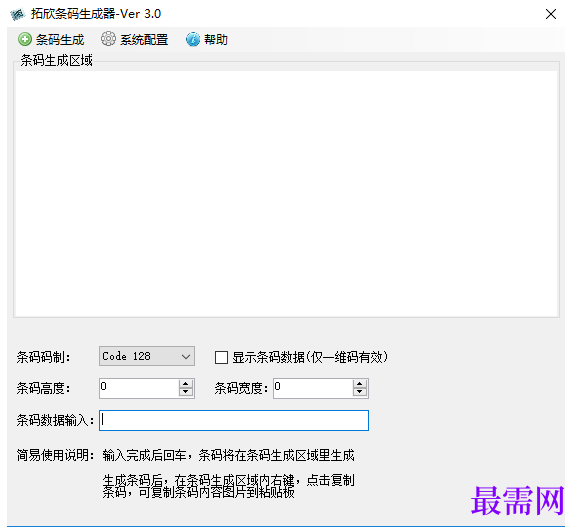Click the blue info icon for 帮助

pyautogui.click(x=193, y=39)
